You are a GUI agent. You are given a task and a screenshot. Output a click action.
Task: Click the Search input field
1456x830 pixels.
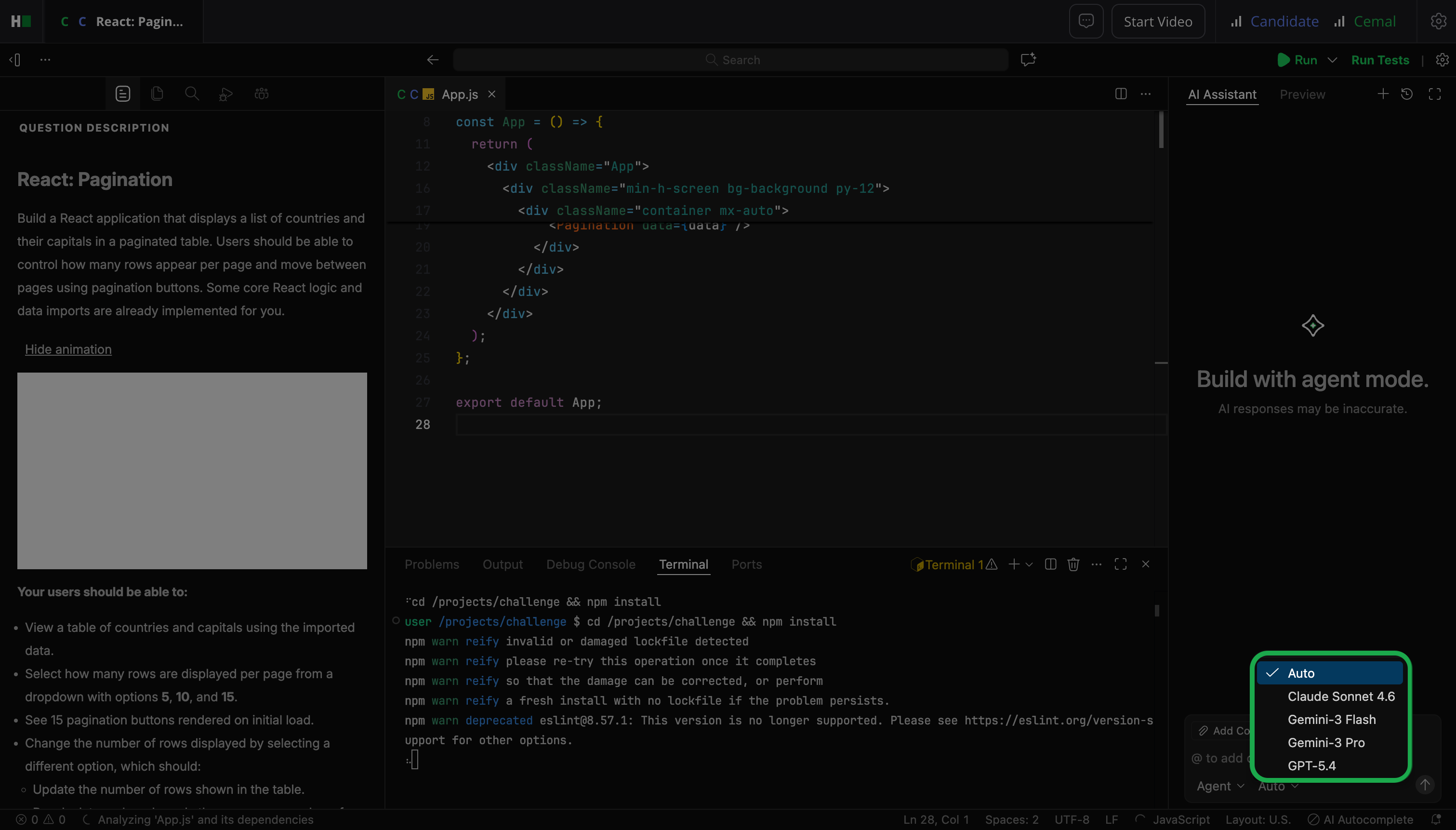[730, 60]
